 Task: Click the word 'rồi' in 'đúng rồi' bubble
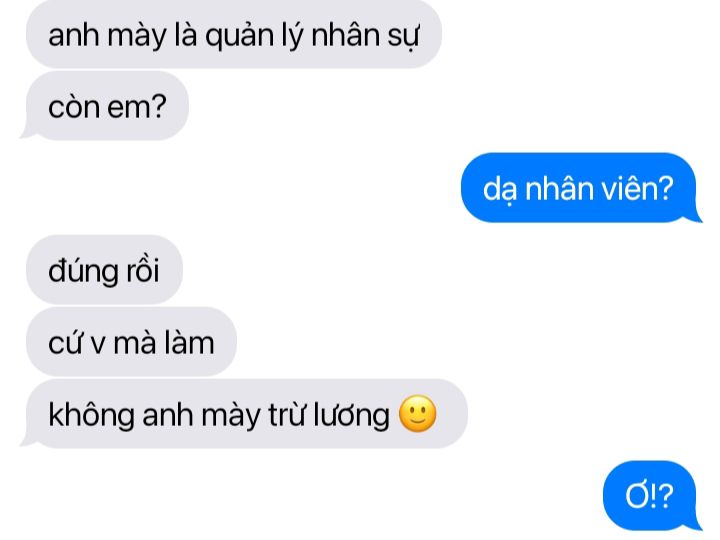click(x=143, y=270)
